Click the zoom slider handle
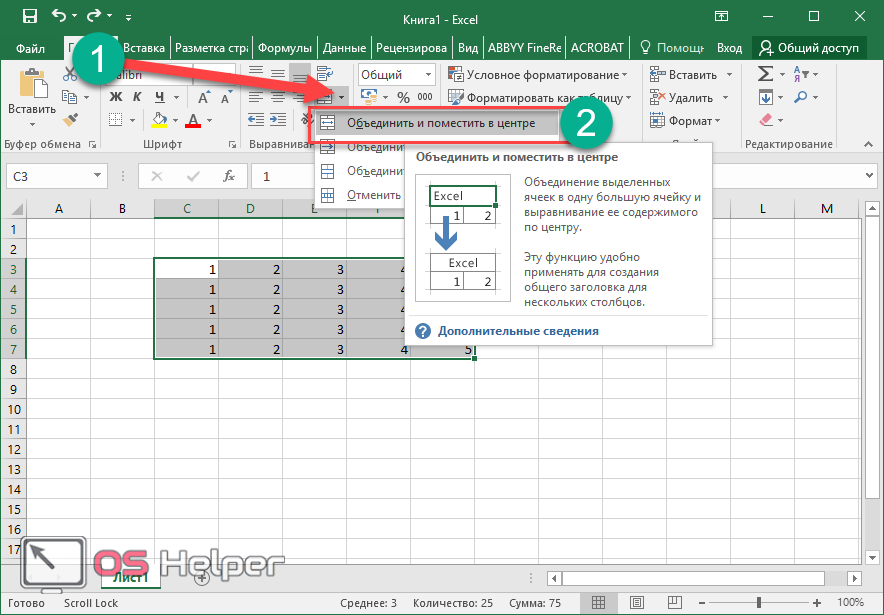Viewport: 884px width, 615px height. 759,603
